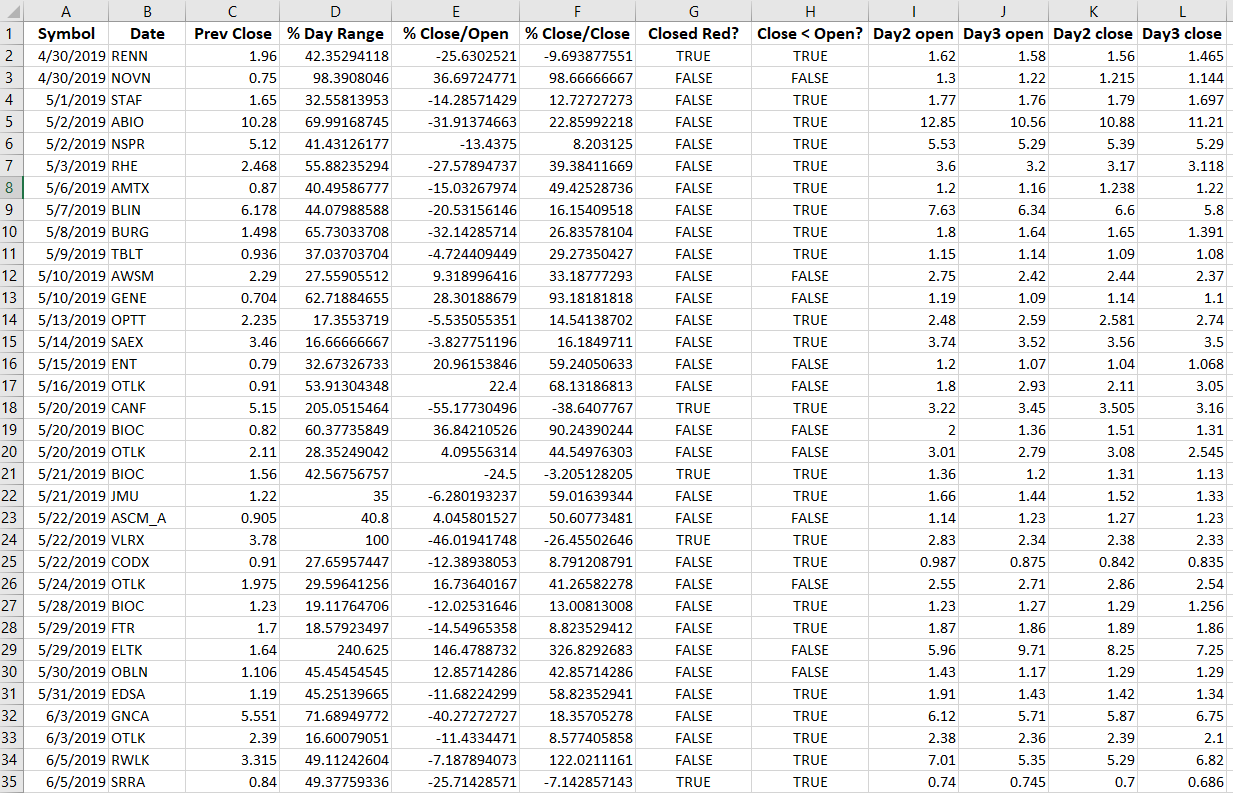Click the 'Date' header cell in column B
This screenshot has width=1233, height=793.
tap(146, 34)
